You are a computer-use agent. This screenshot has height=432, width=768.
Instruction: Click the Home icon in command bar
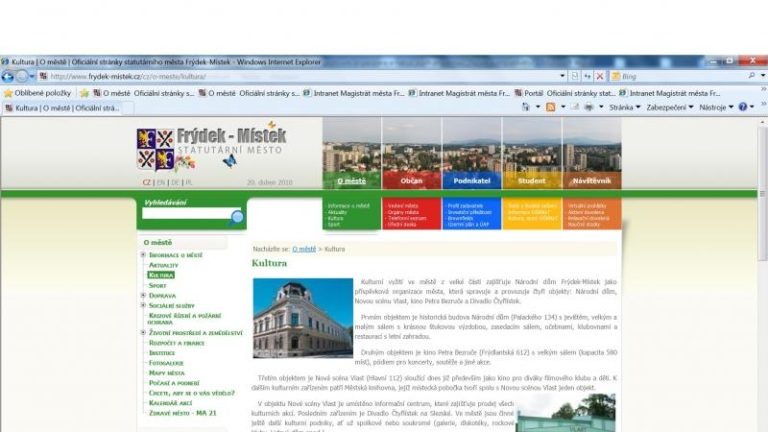[526, 107]
